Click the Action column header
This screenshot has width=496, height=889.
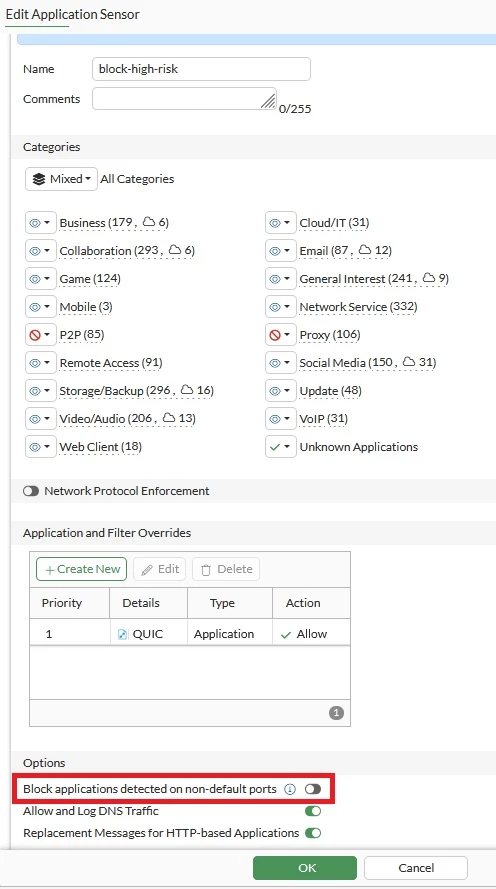click(x=311, y=603)
